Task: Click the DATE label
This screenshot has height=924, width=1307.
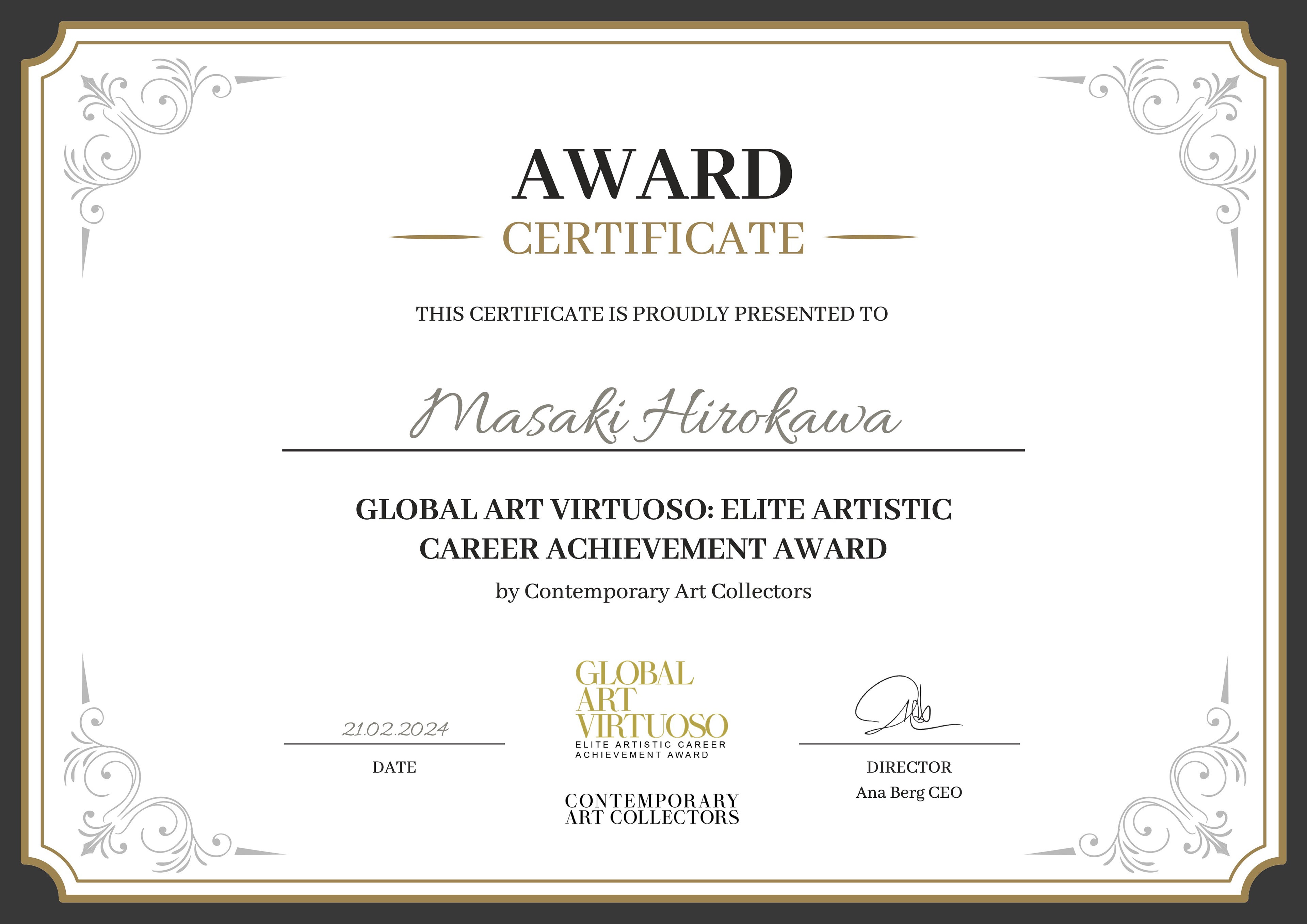Action: [x=394, y=767]
